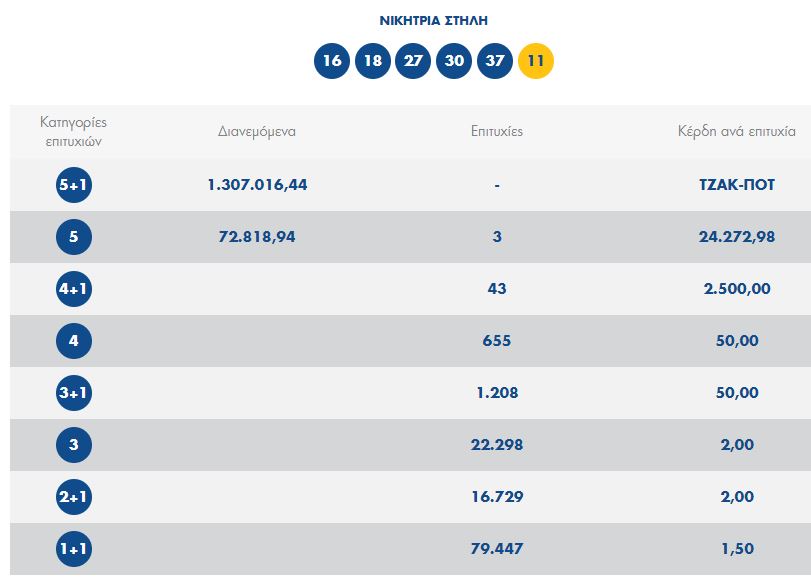This screenshot has height=577, width=811.
Task: Click the winning number 18 ball
Action: [x=373, y=61]
